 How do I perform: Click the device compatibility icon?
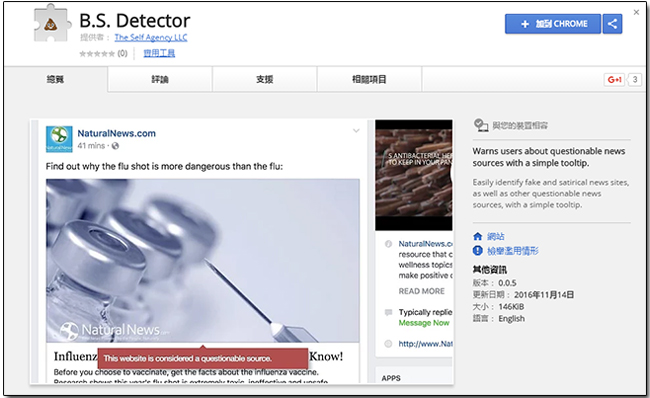(480, 125)
